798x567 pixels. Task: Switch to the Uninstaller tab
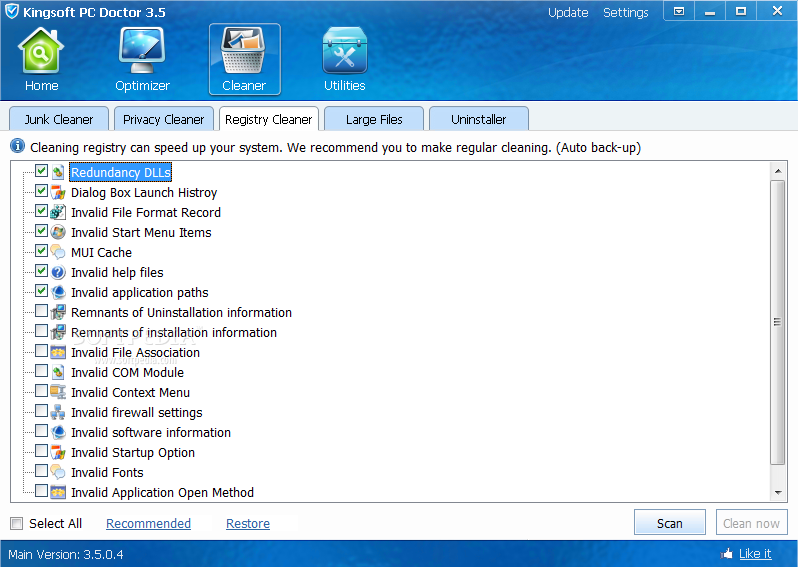(x=478, y=119)
